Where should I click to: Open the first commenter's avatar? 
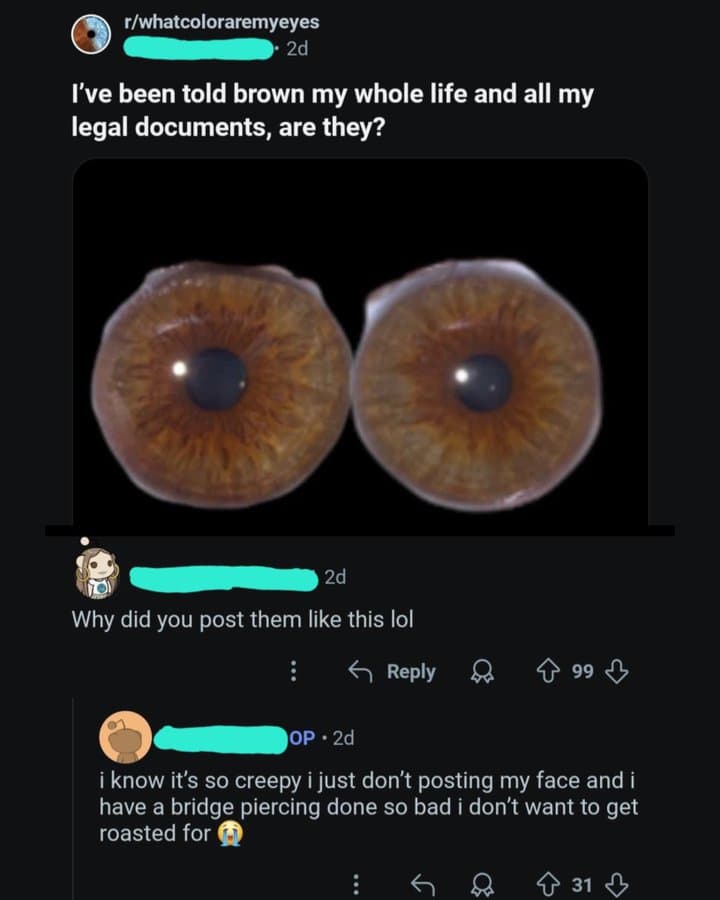[97, 572]
